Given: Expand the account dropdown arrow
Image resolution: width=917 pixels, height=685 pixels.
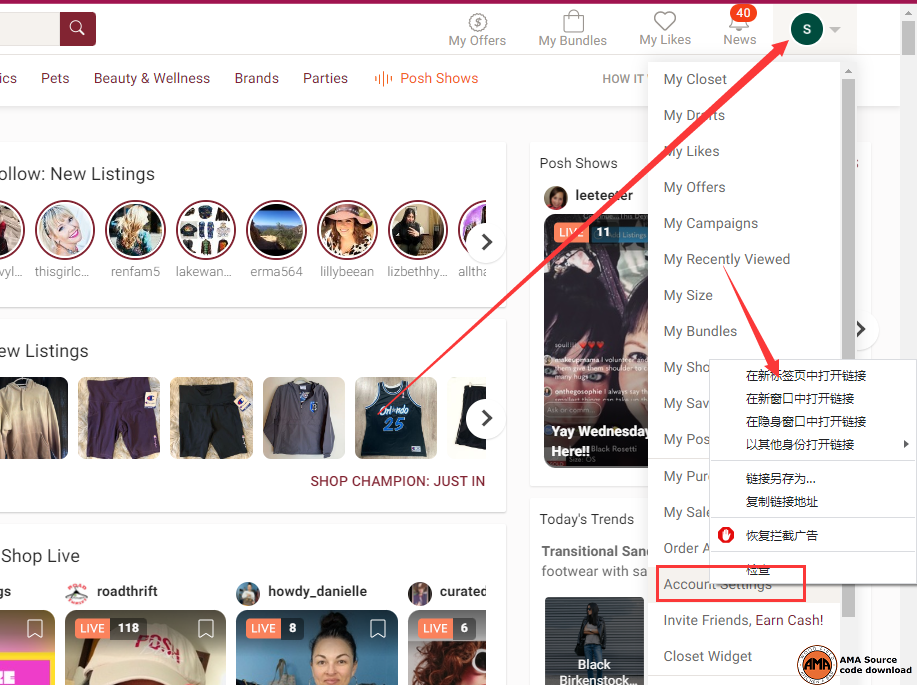Looking at the screenshot, I should (x=835, y=30).
